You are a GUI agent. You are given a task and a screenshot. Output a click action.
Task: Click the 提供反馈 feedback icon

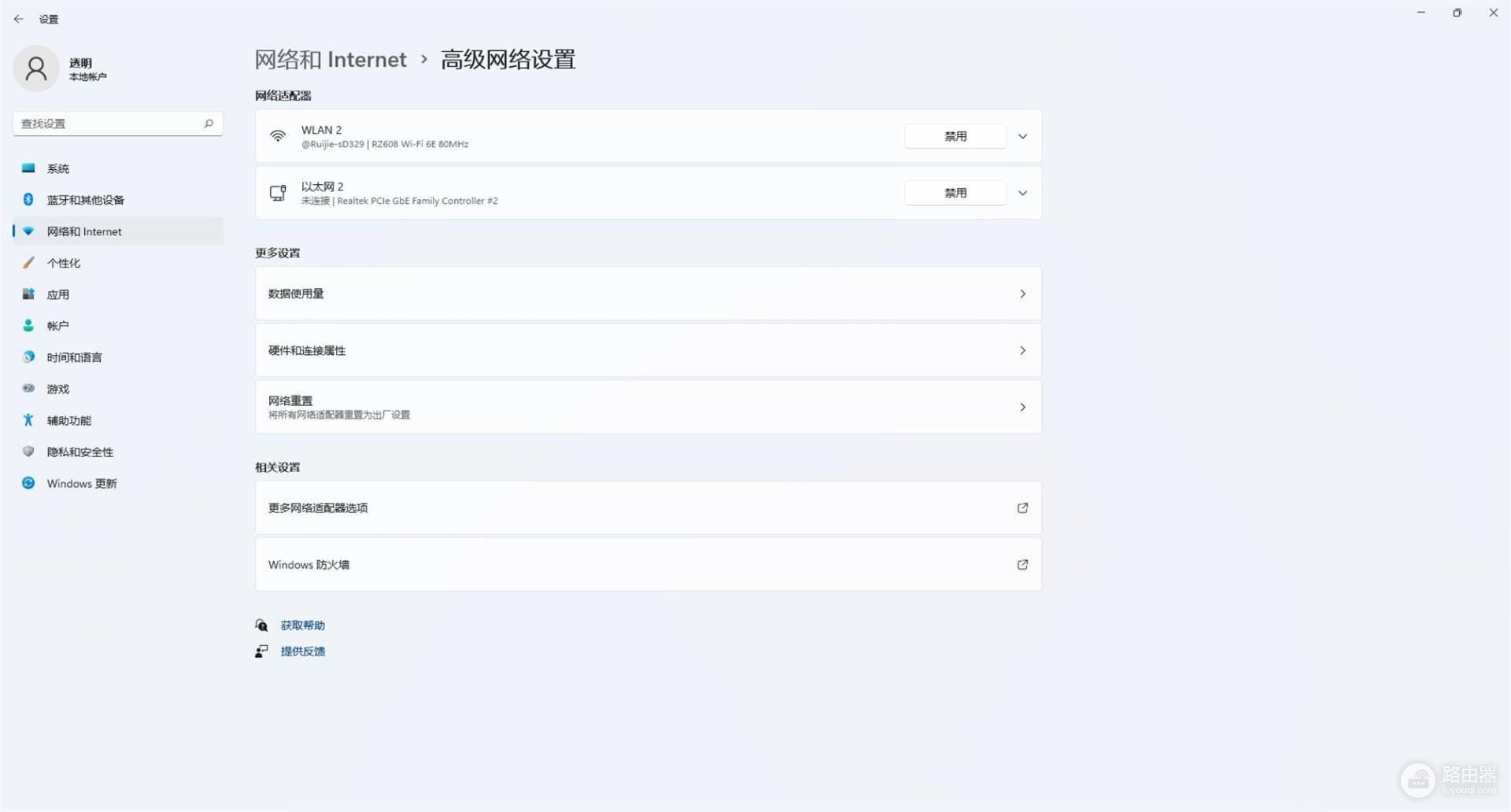pyautogui.click(x=261, y=651)
